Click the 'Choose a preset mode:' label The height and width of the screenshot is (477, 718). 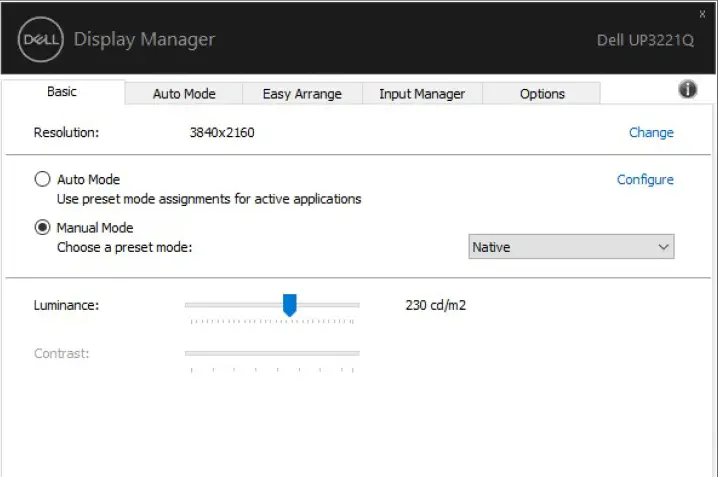[125, 247]
